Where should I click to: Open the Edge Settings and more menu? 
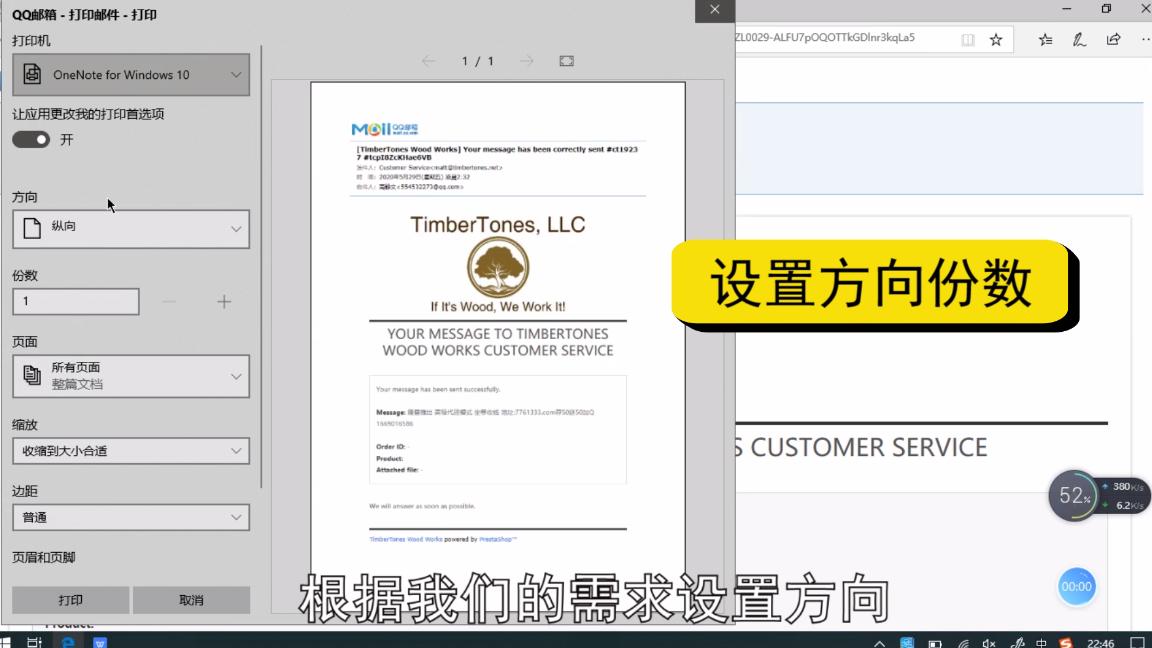click(x=1145, y=40)
